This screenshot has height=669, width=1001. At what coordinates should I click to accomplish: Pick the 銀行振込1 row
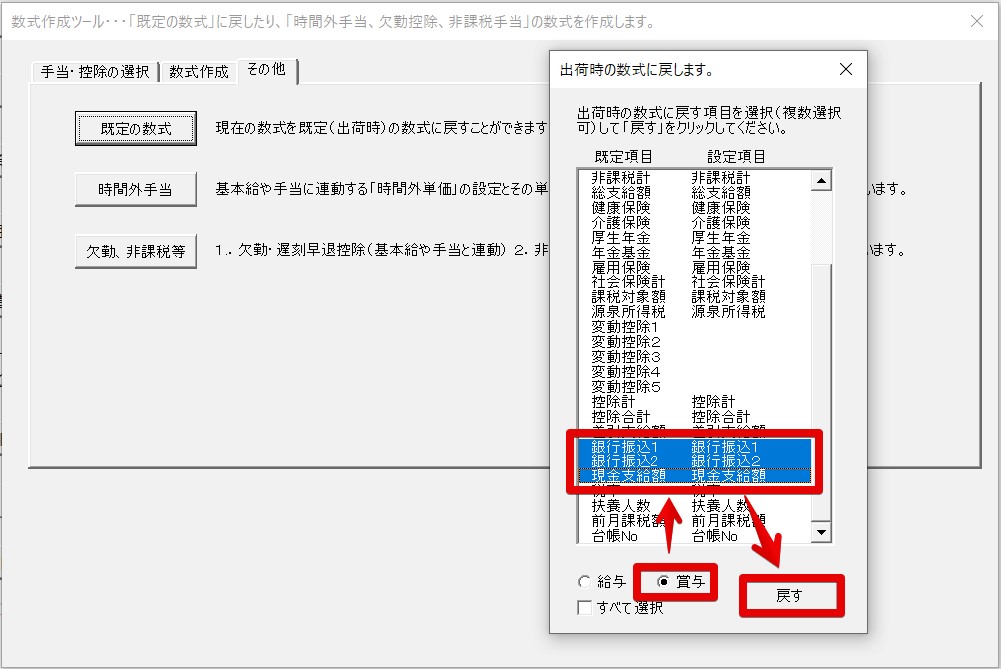coord(680,446)
